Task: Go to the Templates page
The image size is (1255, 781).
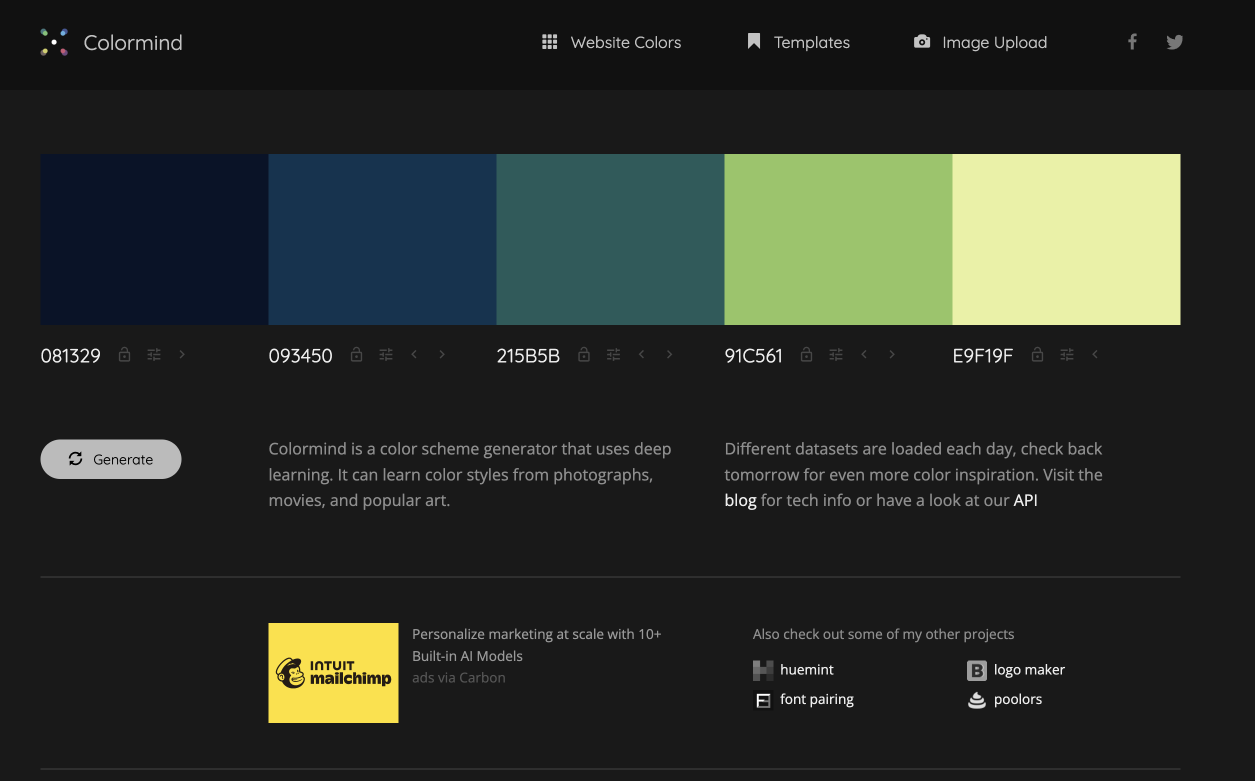Action: pos(798,42)
